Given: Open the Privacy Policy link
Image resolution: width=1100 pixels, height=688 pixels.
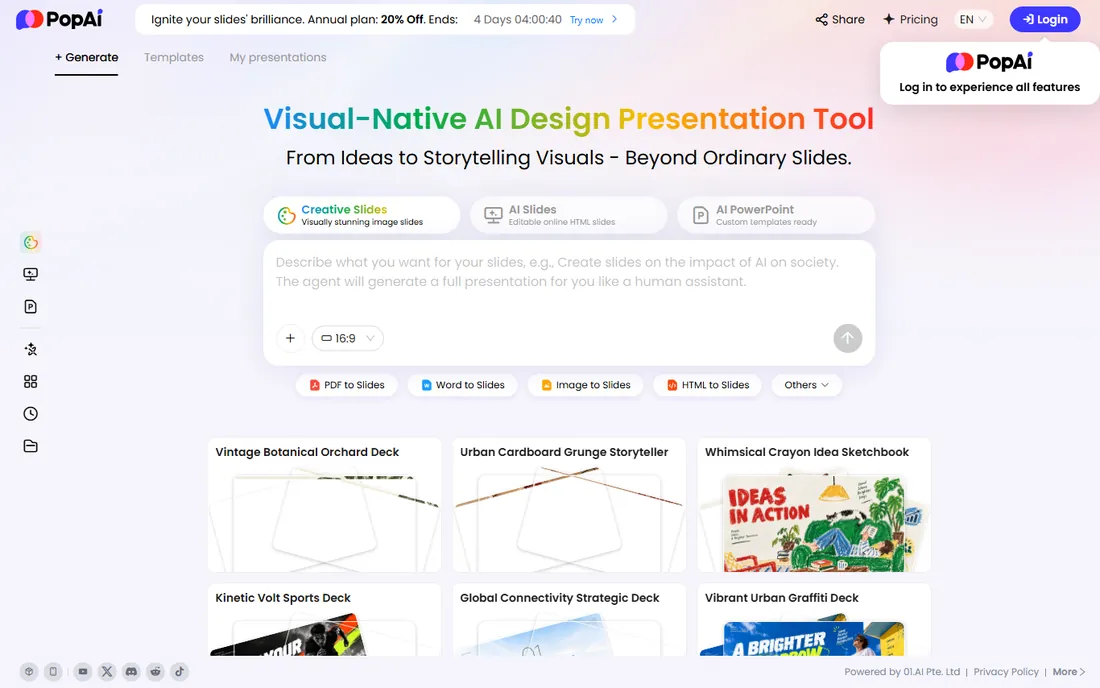Looking at the screenshot, I should [x=1006, y=672].
